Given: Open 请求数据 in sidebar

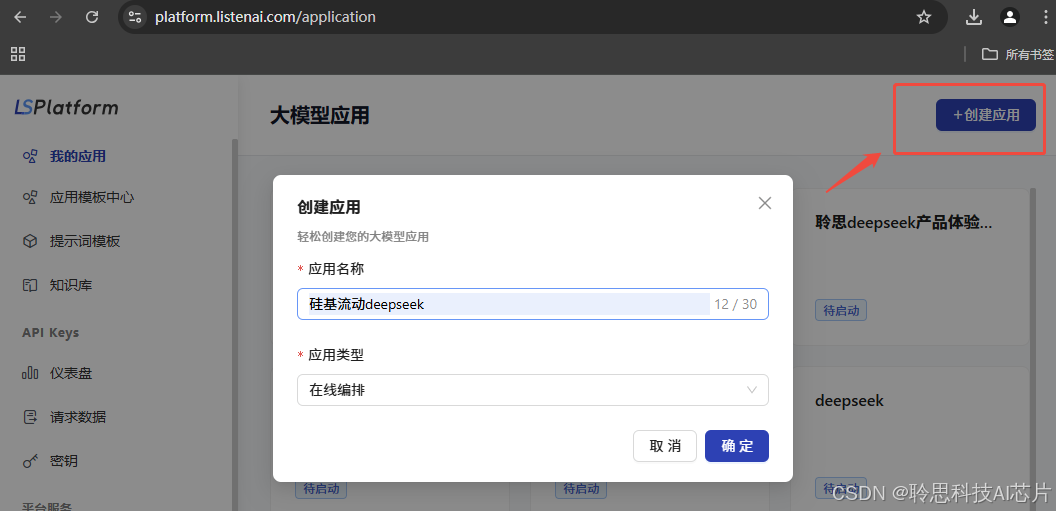Looking at the screenshot, I should click(x=77, y=417).
